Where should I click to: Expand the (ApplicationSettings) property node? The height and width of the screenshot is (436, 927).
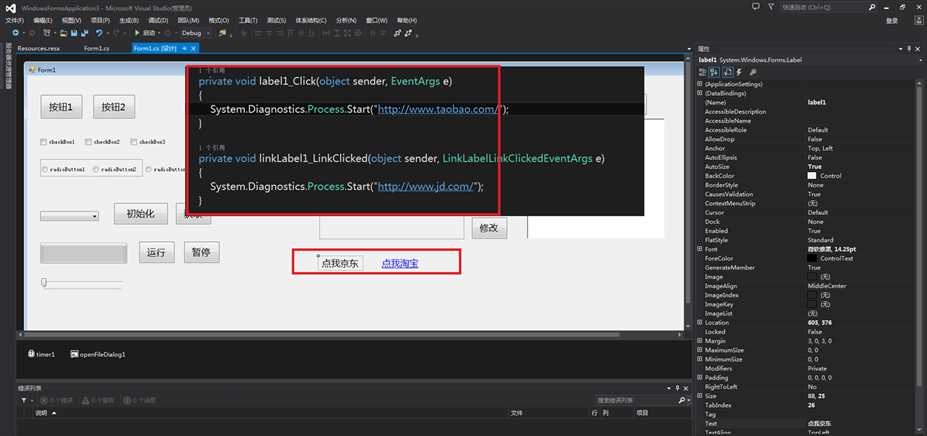tap(700, 84)
